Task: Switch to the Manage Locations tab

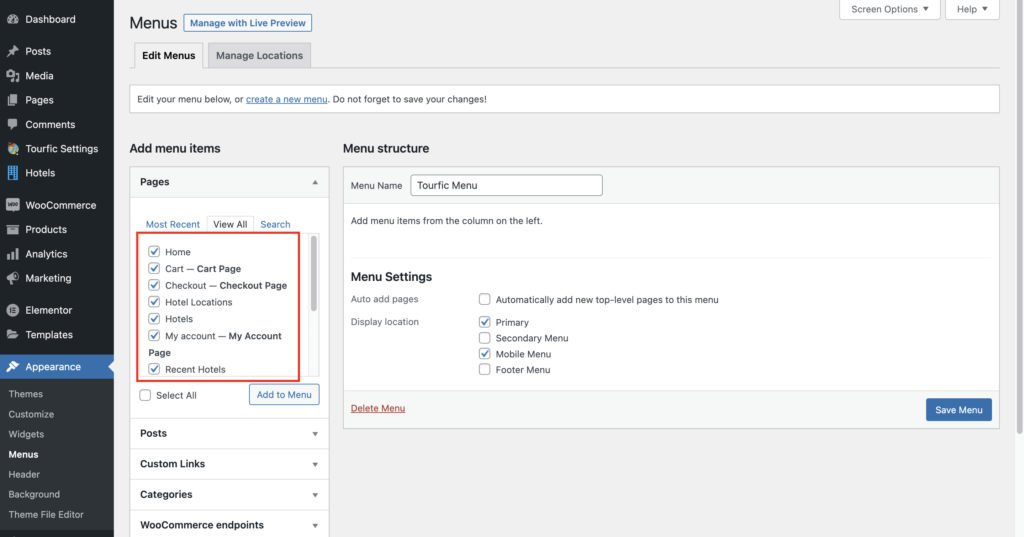Action: click(259, 56)
